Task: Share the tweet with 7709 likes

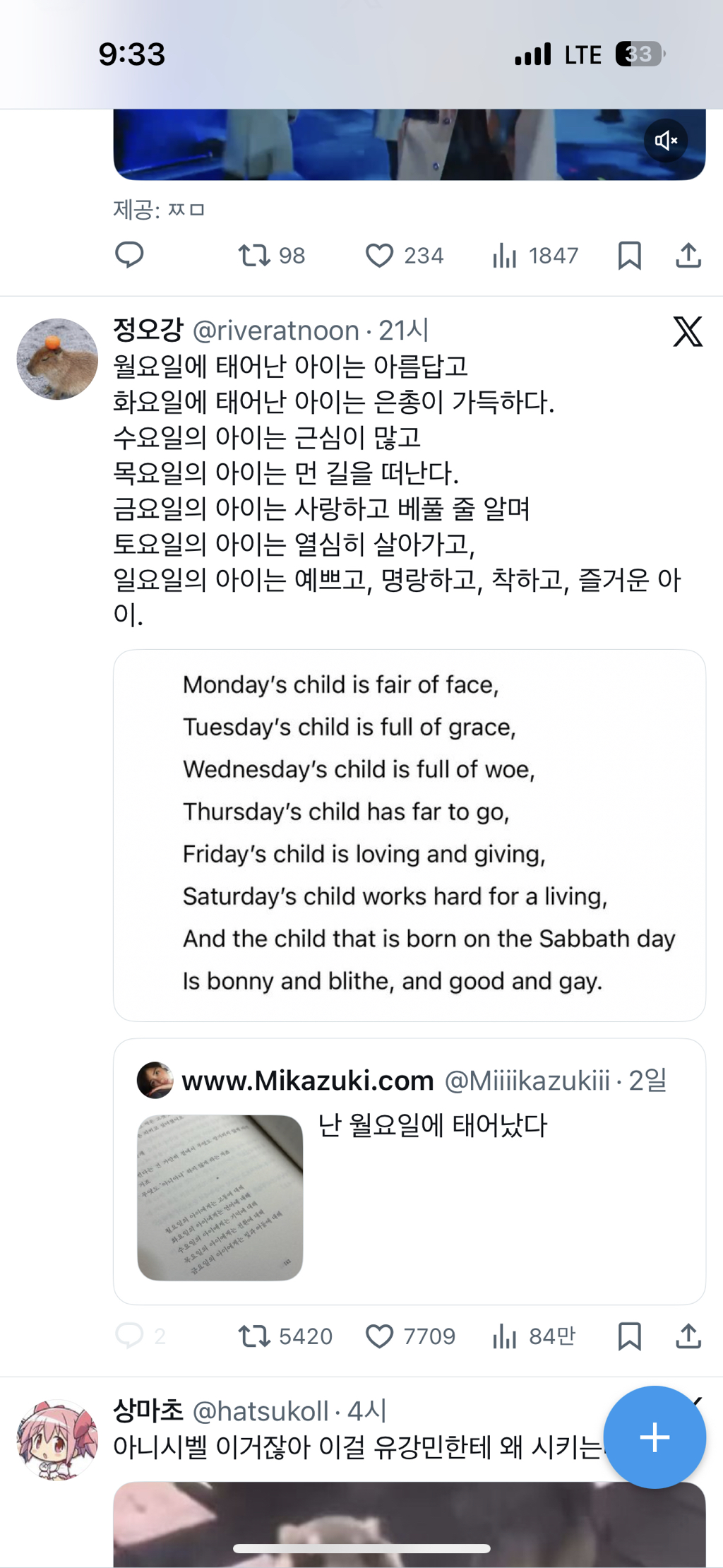Action: [688, 1336]
